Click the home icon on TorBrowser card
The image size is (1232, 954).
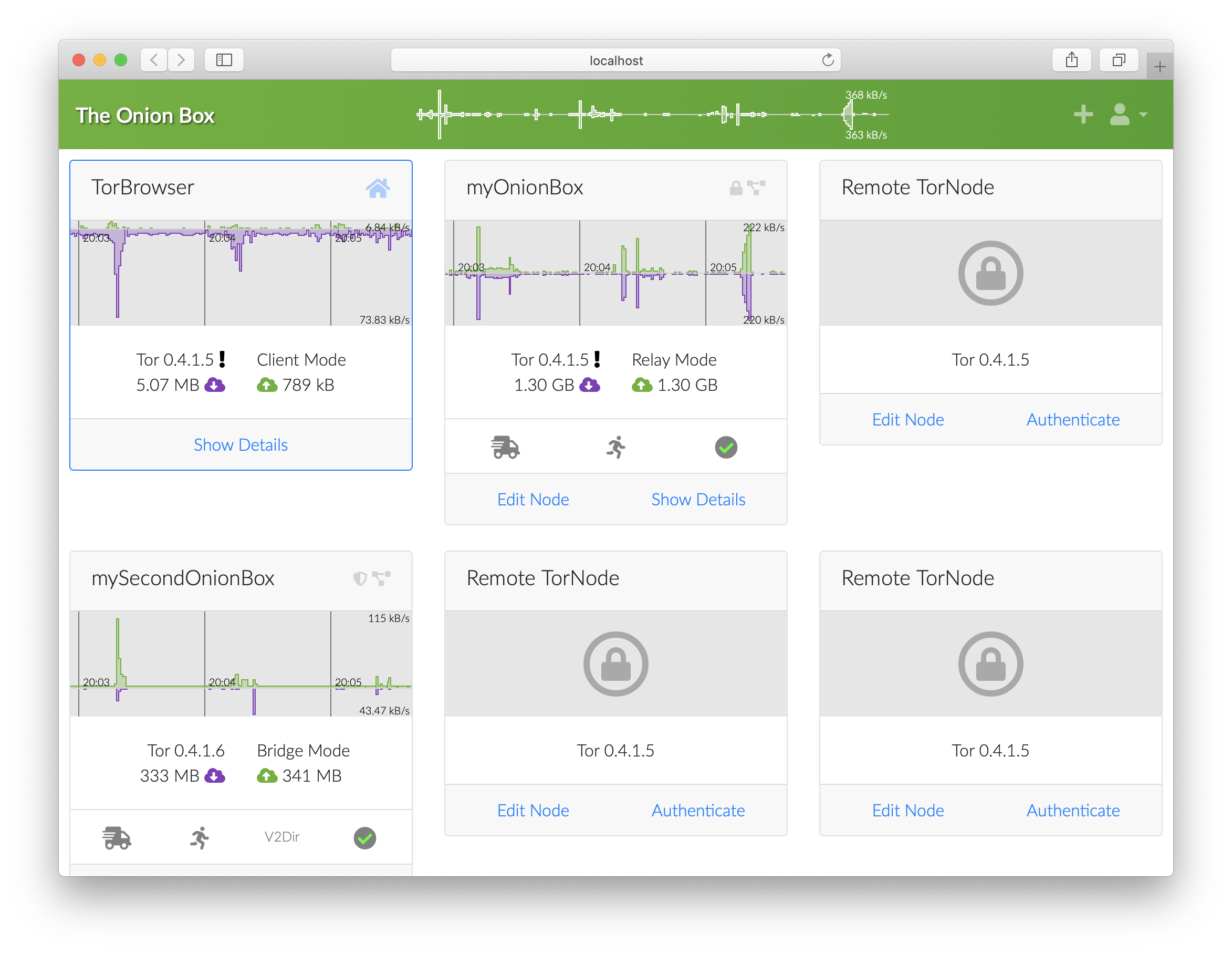pos(378,188)
